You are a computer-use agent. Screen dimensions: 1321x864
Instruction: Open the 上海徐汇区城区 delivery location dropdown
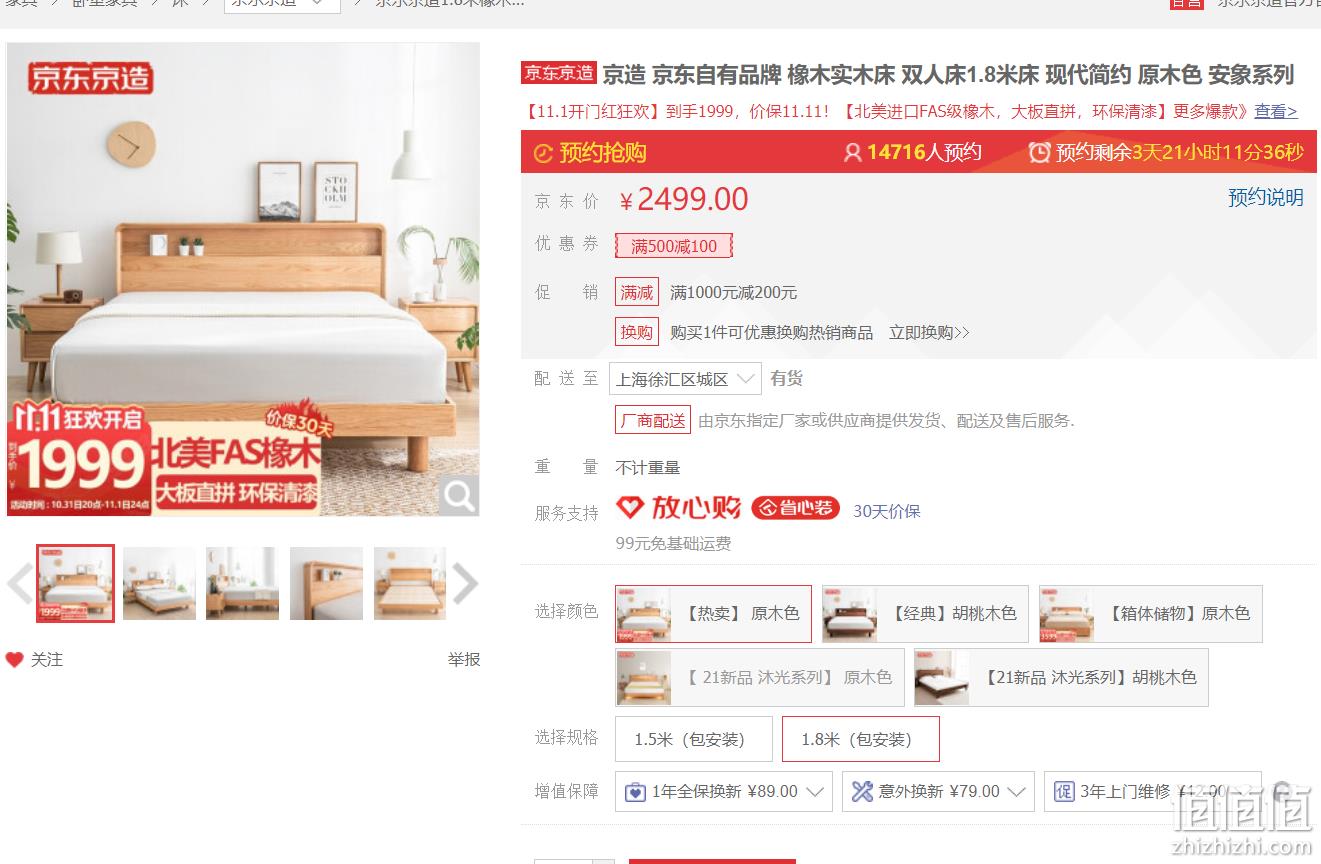[x=685, y=379]
